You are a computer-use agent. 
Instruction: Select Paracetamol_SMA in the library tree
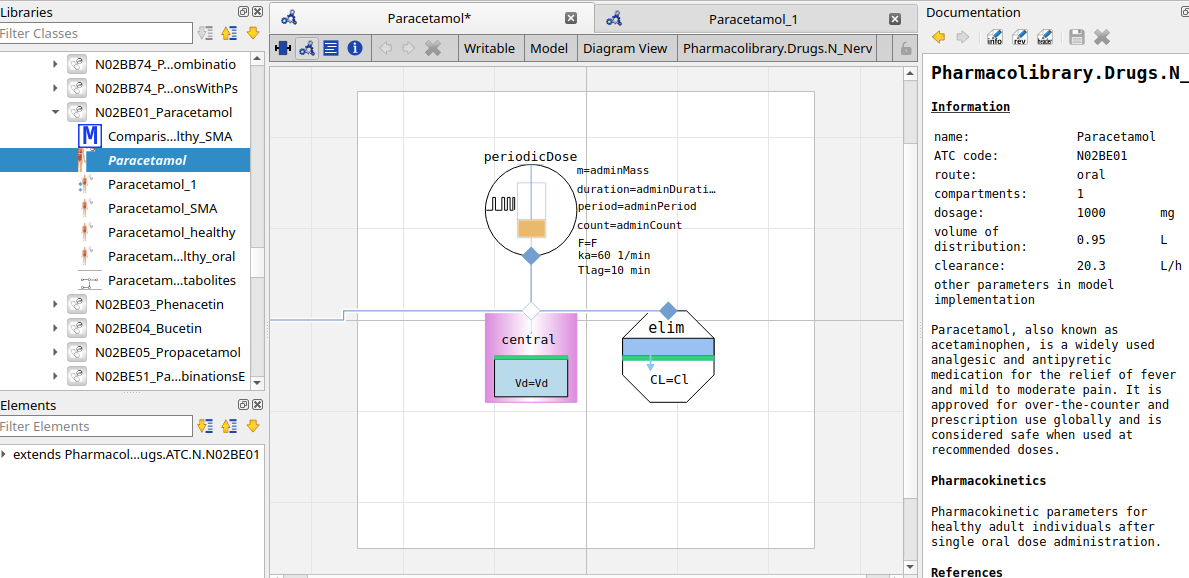162,209
